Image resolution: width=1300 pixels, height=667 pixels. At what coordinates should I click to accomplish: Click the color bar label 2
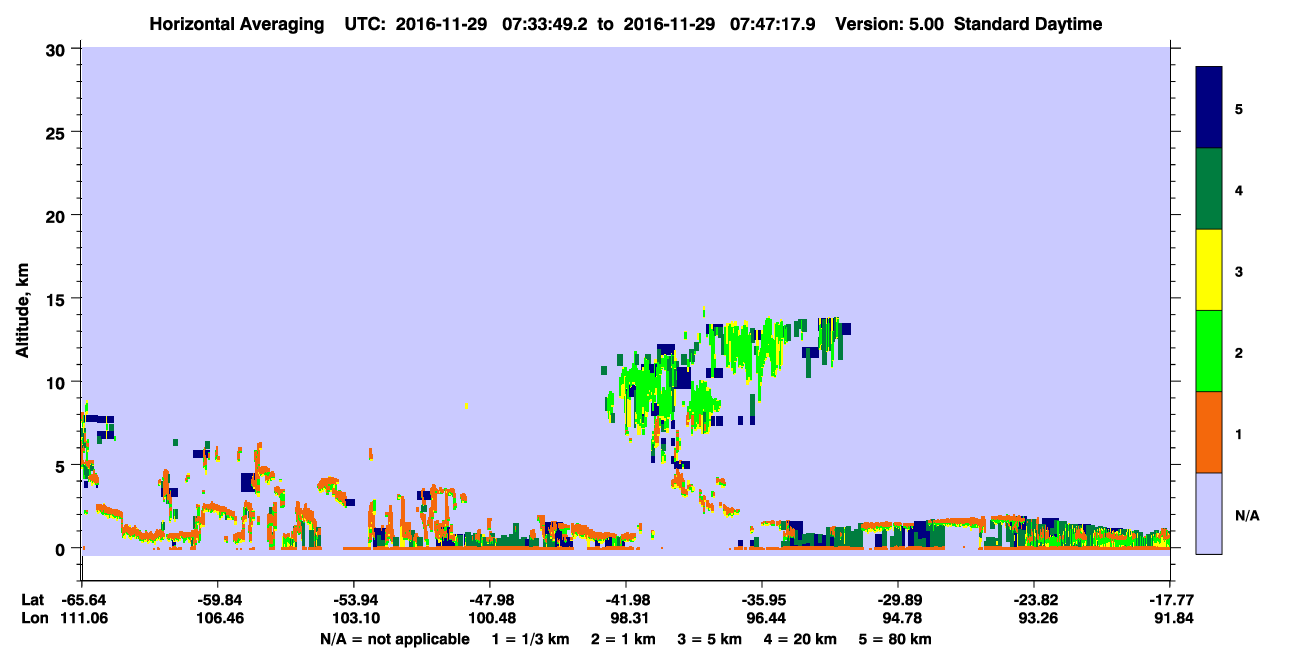click(1239, 352)
